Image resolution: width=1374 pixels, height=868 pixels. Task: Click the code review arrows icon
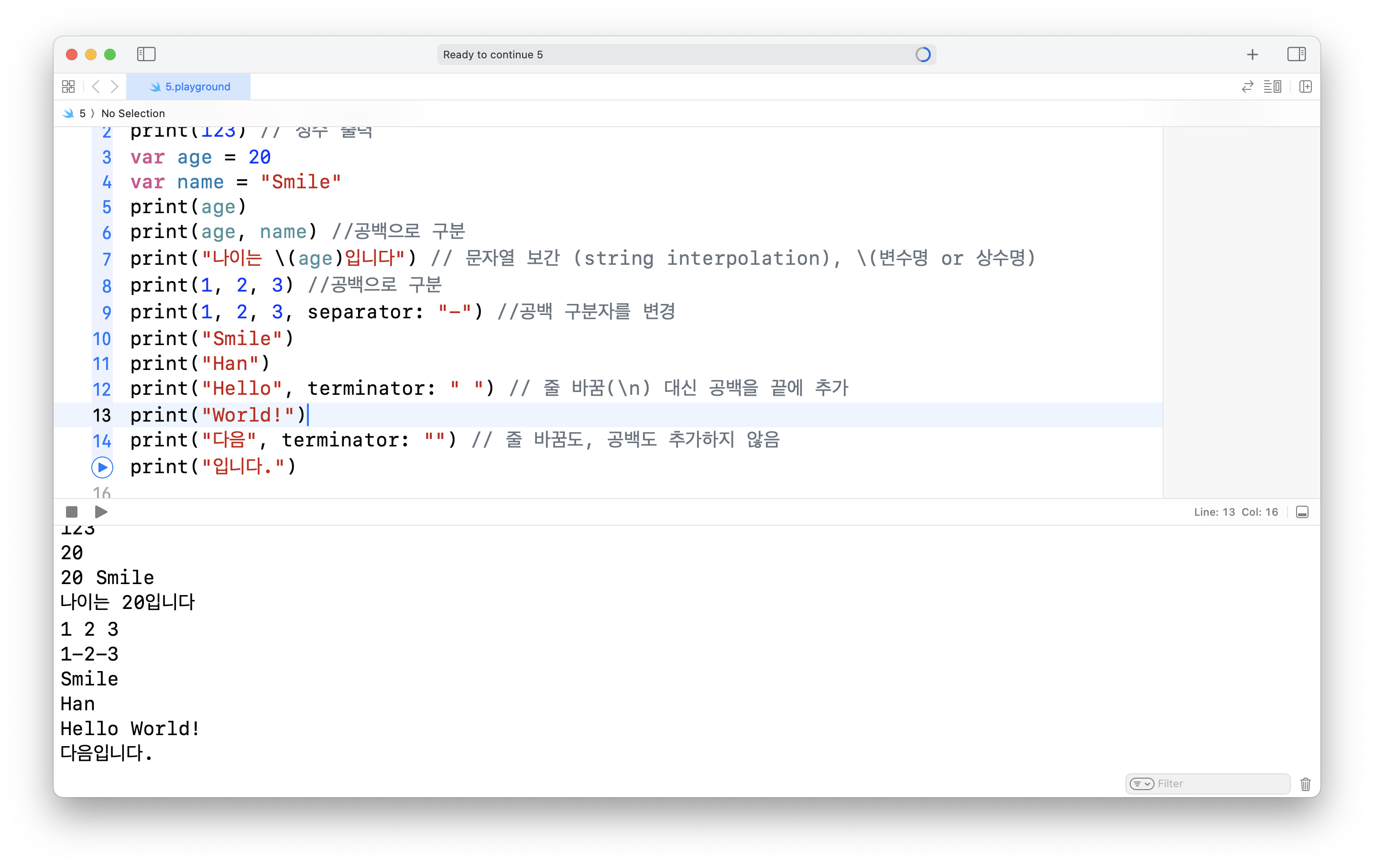pos(1247,87)
